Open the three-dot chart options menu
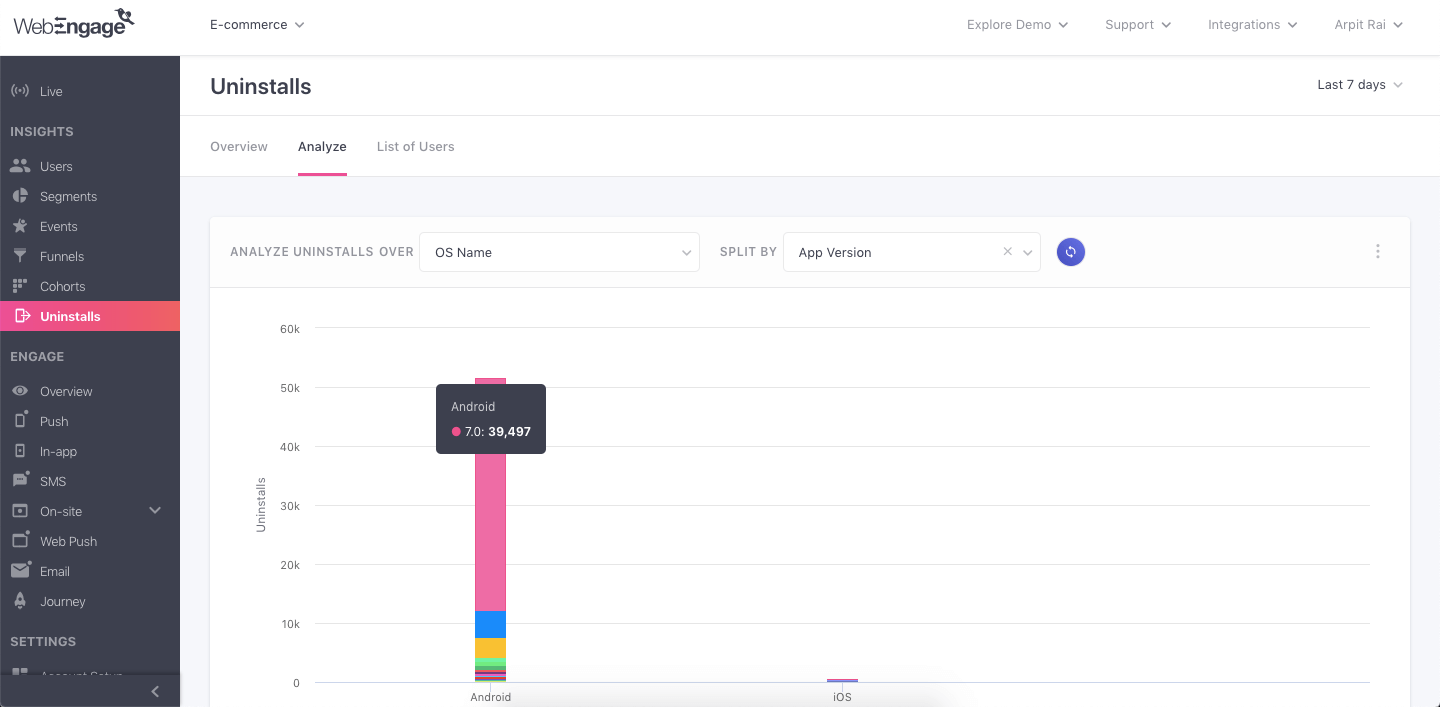Image resolution: width=1440 pixels, height=707 pixels. (1377, 252)
